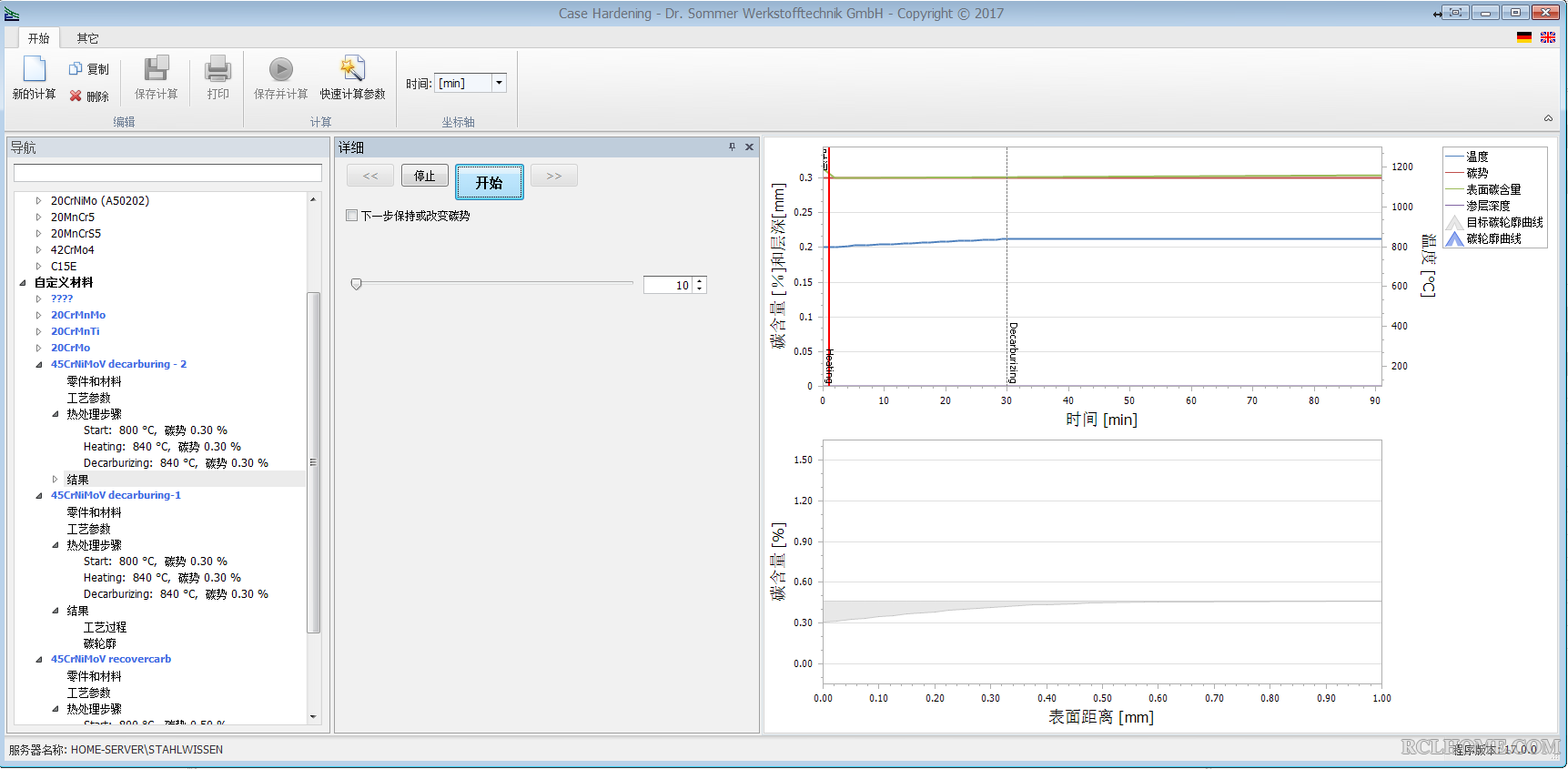This screenshot has width=1568, height=769.
Task: Click the 温度 legend entry
Action: (1477, 157)
